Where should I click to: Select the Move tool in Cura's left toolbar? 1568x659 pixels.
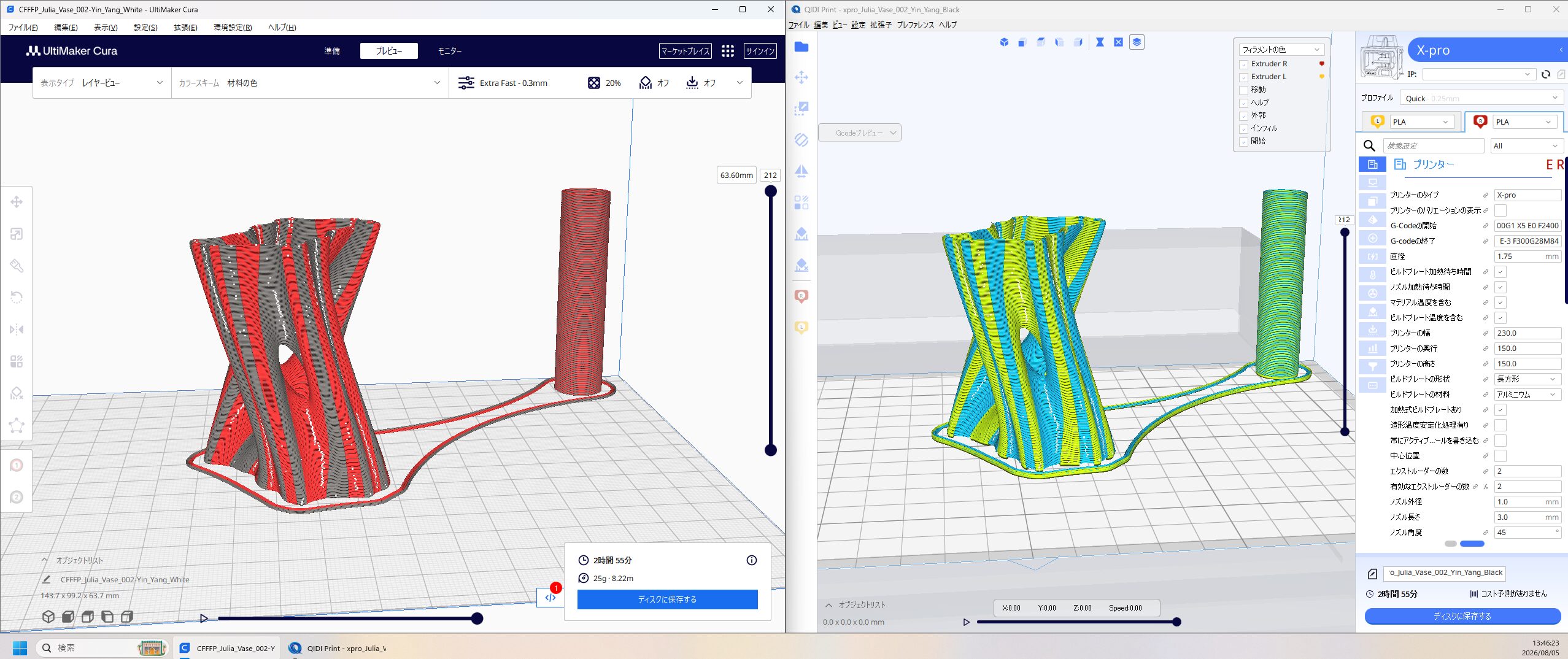[17, 202]
